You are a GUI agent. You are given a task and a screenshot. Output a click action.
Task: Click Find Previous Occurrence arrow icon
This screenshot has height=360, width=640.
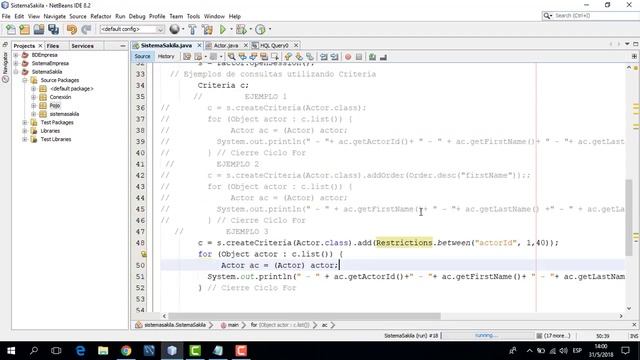coord(242,57)
